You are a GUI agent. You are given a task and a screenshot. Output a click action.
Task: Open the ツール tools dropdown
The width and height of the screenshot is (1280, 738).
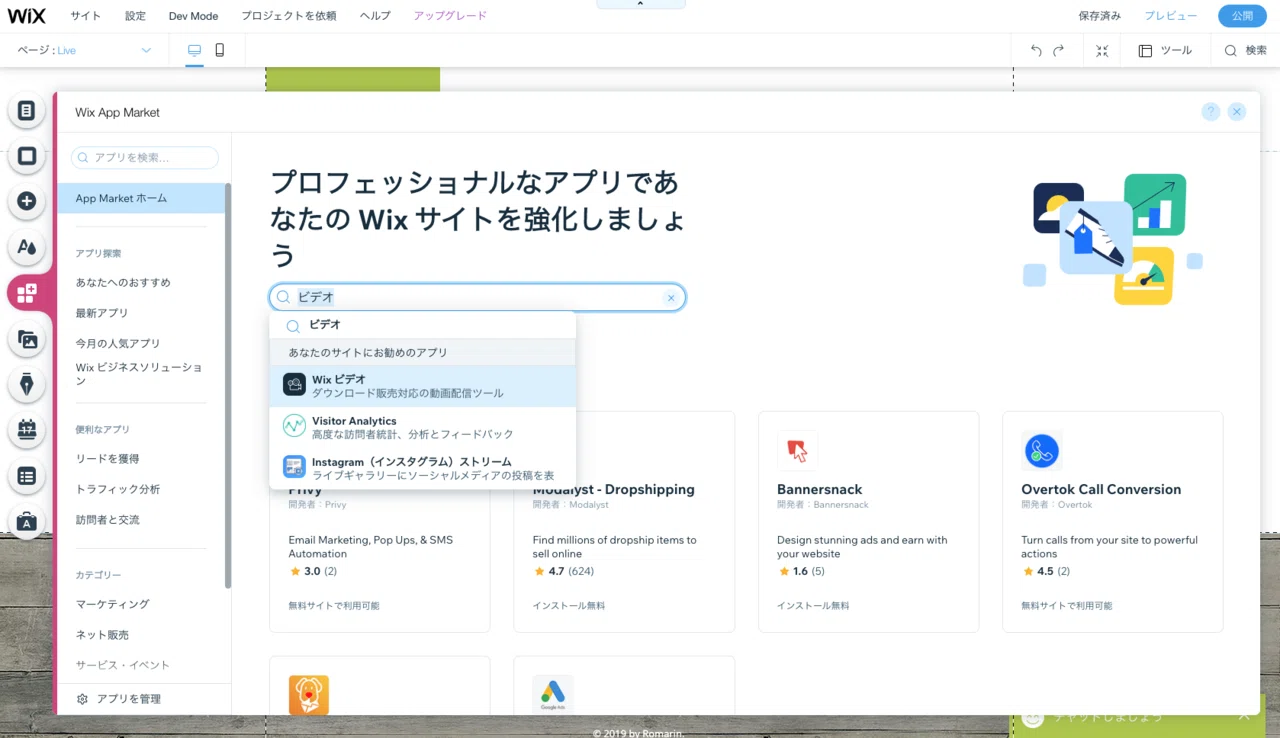1165,50
